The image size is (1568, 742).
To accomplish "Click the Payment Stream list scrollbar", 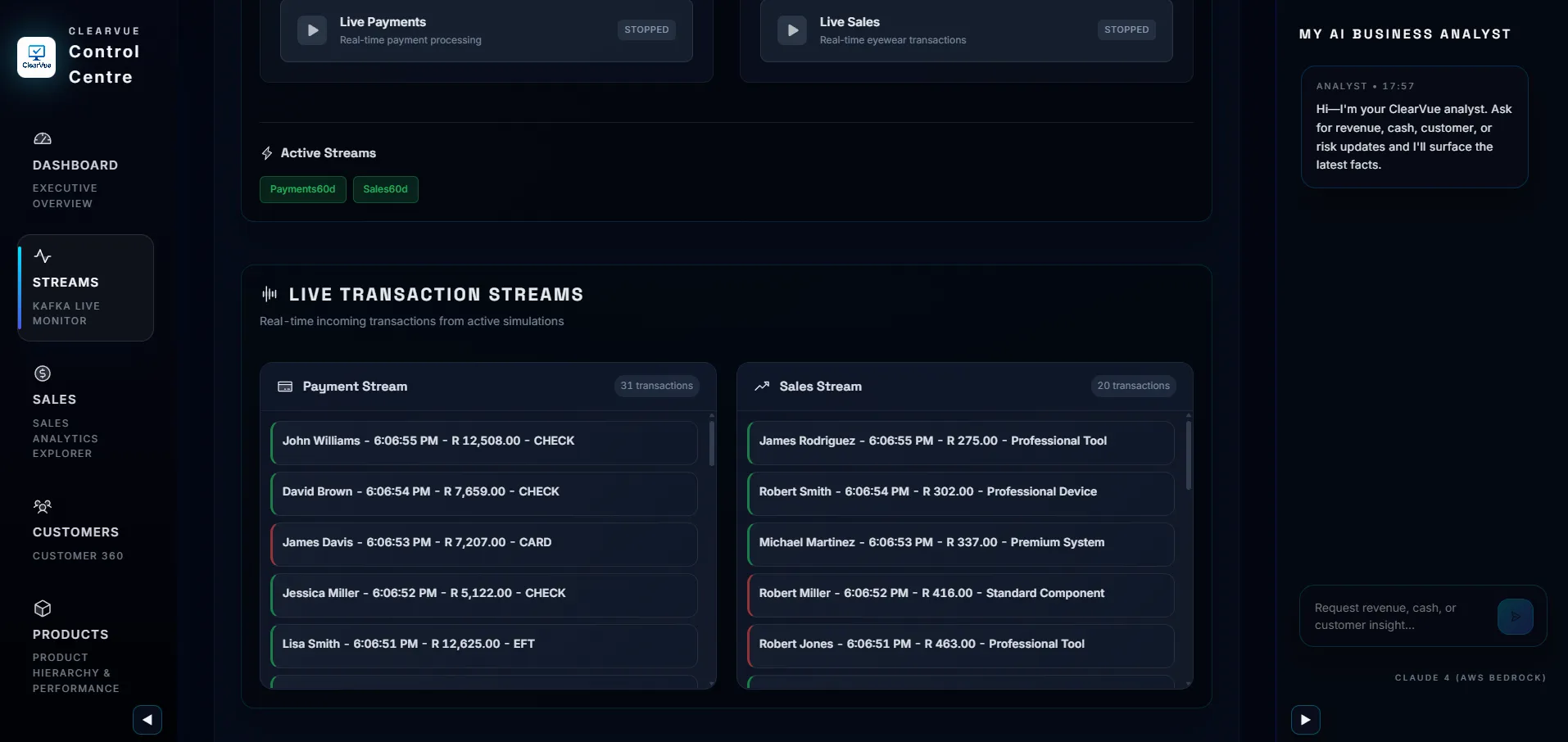I will click(x=712, y=443).
